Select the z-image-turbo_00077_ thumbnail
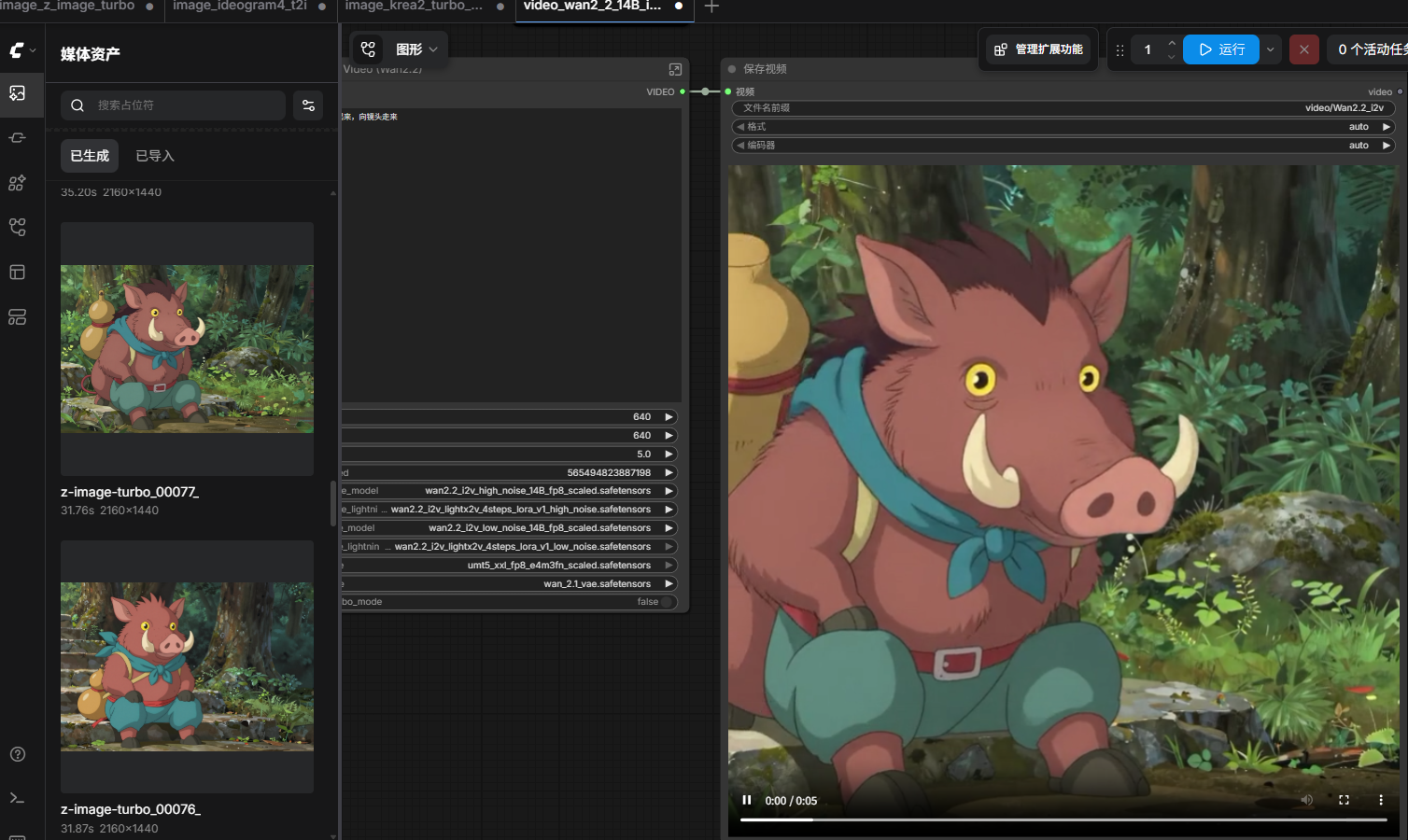Screen dimensions: 1408x840 click(x=187, y=349)
